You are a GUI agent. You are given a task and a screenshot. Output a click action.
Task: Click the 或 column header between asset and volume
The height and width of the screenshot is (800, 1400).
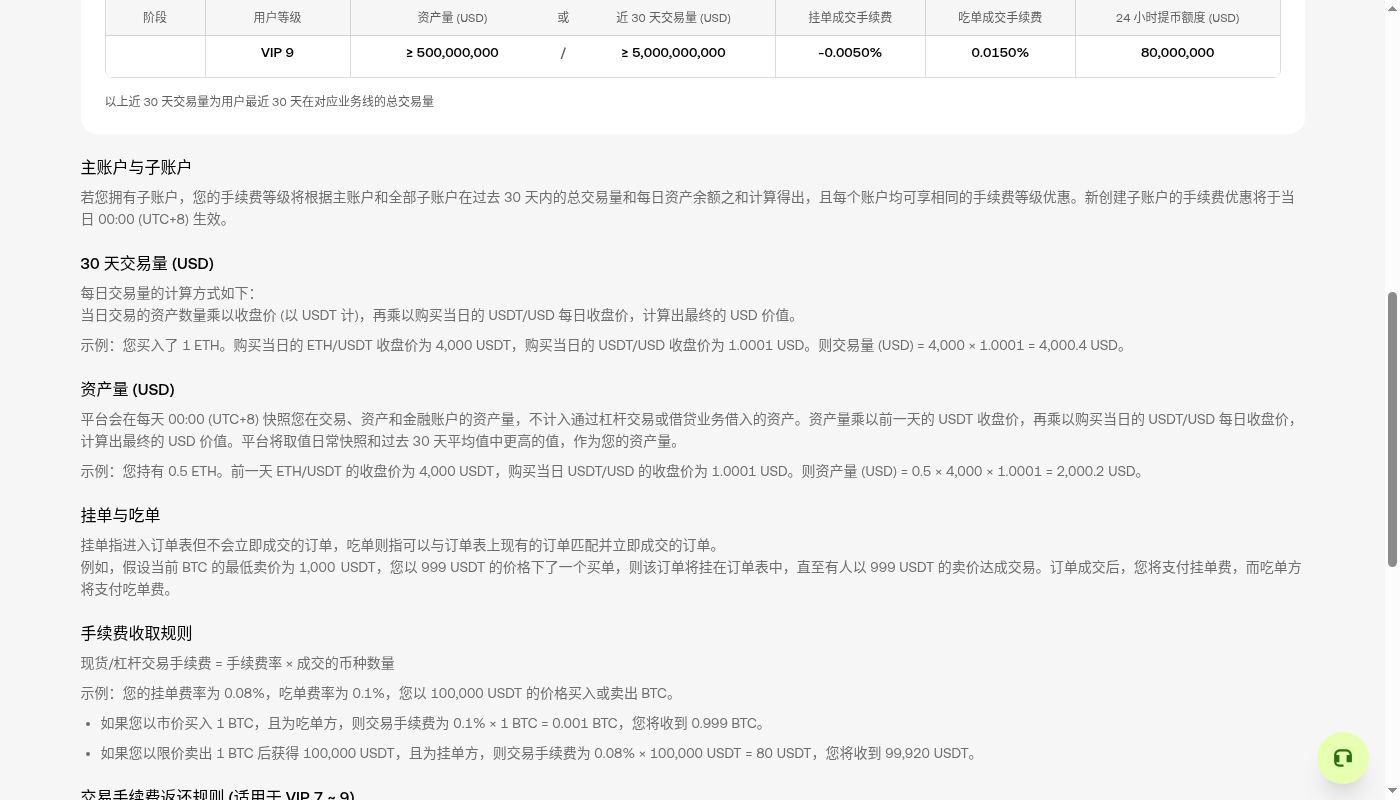coord(563,18)
